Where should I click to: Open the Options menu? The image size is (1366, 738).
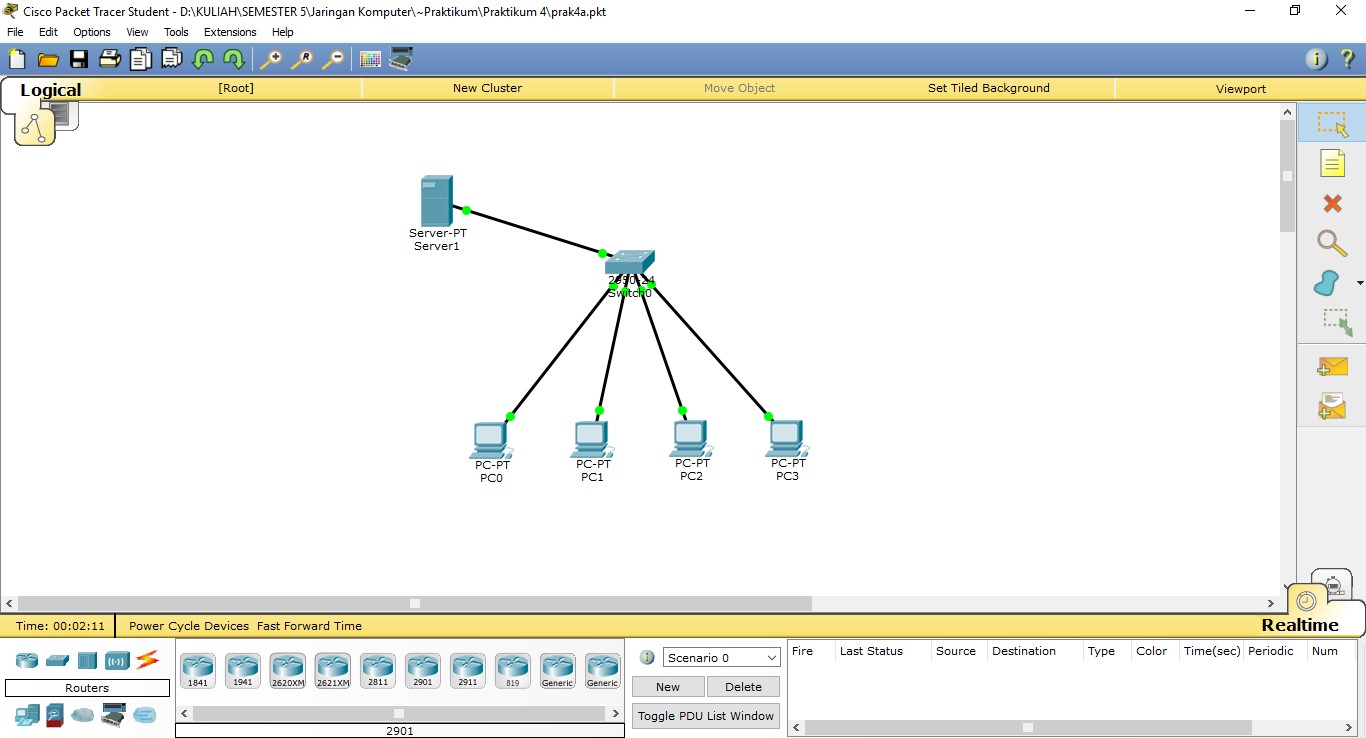[x=91, y=31]
